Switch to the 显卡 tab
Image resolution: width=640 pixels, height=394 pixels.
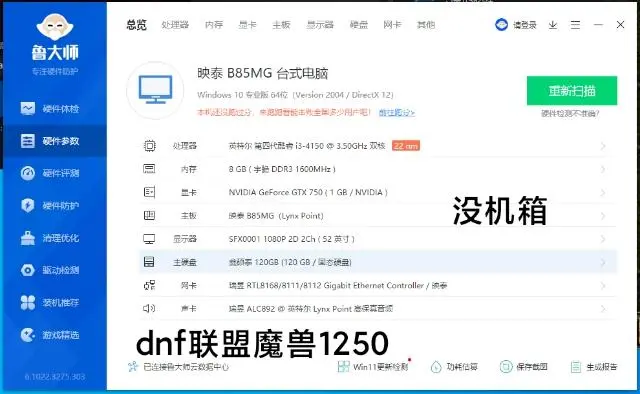point(247,25)
